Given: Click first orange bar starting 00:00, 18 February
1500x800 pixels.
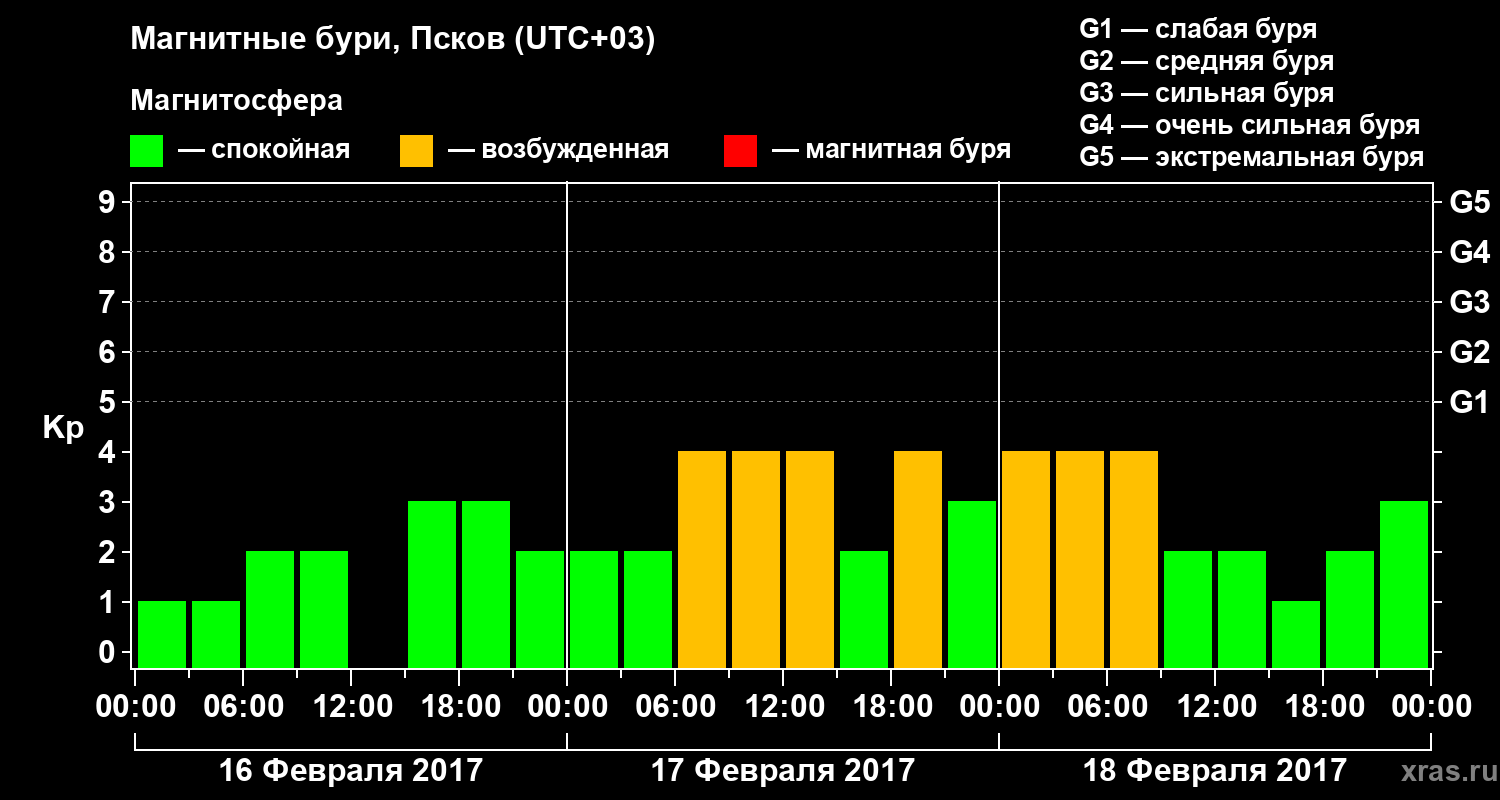Looking at the screenshot, I should pyautogui.click(x=1026, y=559).
